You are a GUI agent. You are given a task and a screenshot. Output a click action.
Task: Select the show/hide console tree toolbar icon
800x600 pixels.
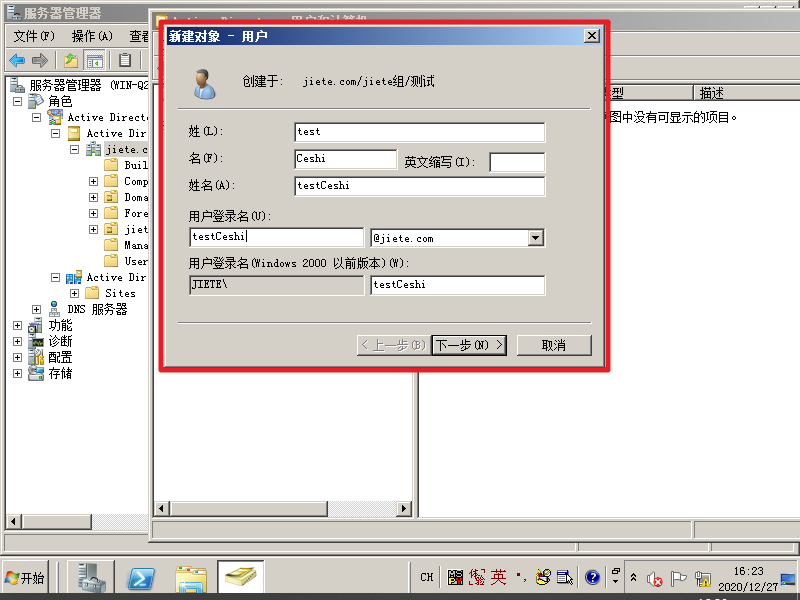pyautogui.click(x=95, y=60)
